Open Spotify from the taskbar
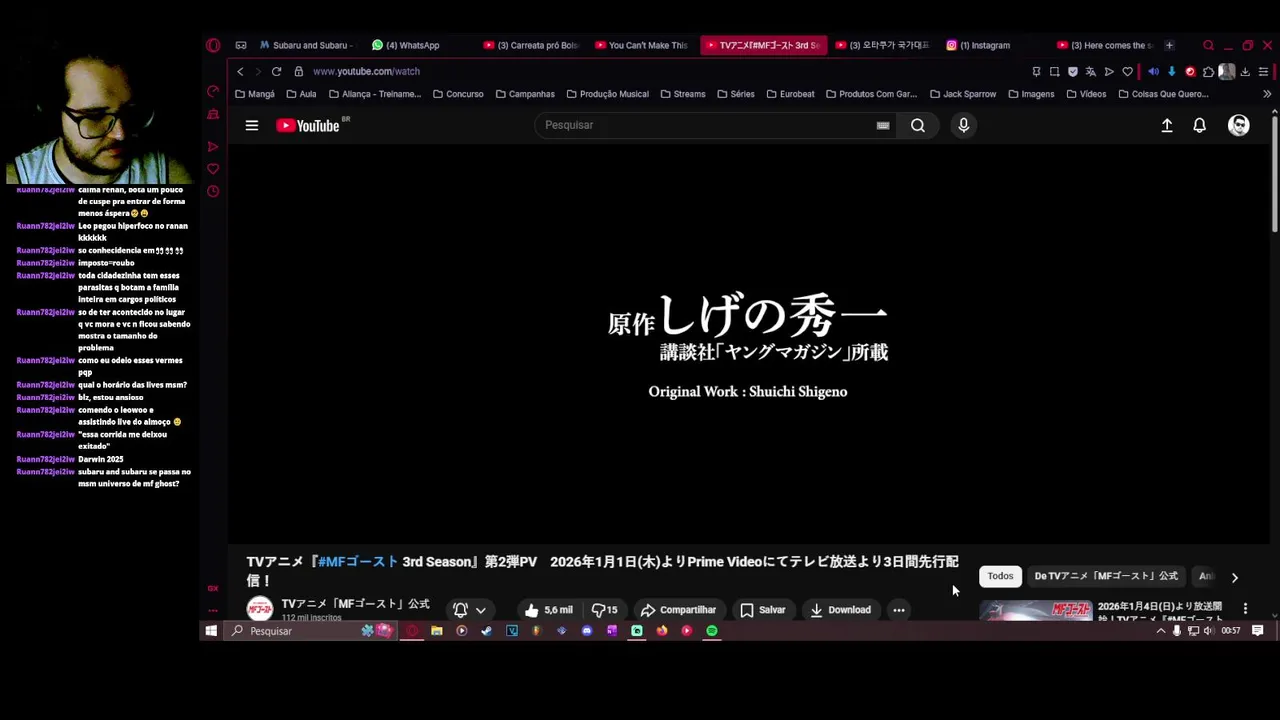 coord(712,631)
